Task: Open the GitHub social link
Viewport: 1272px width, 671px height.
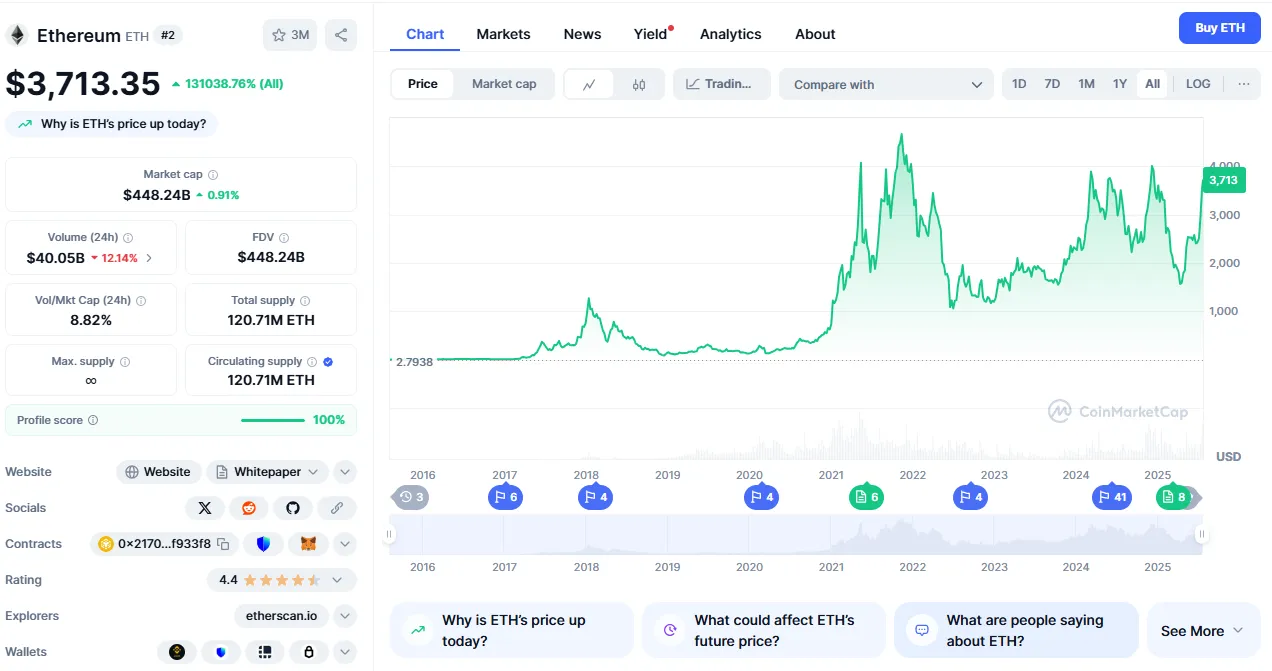Action: coord(293,508)
